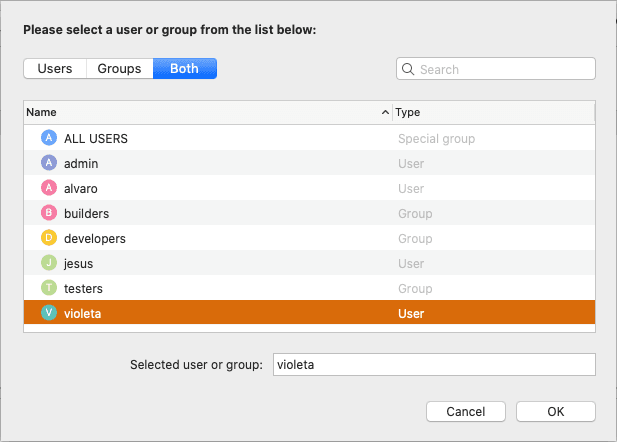Select the violeta name in list
This screenshot has width=617, height=442.
(83, 313)
